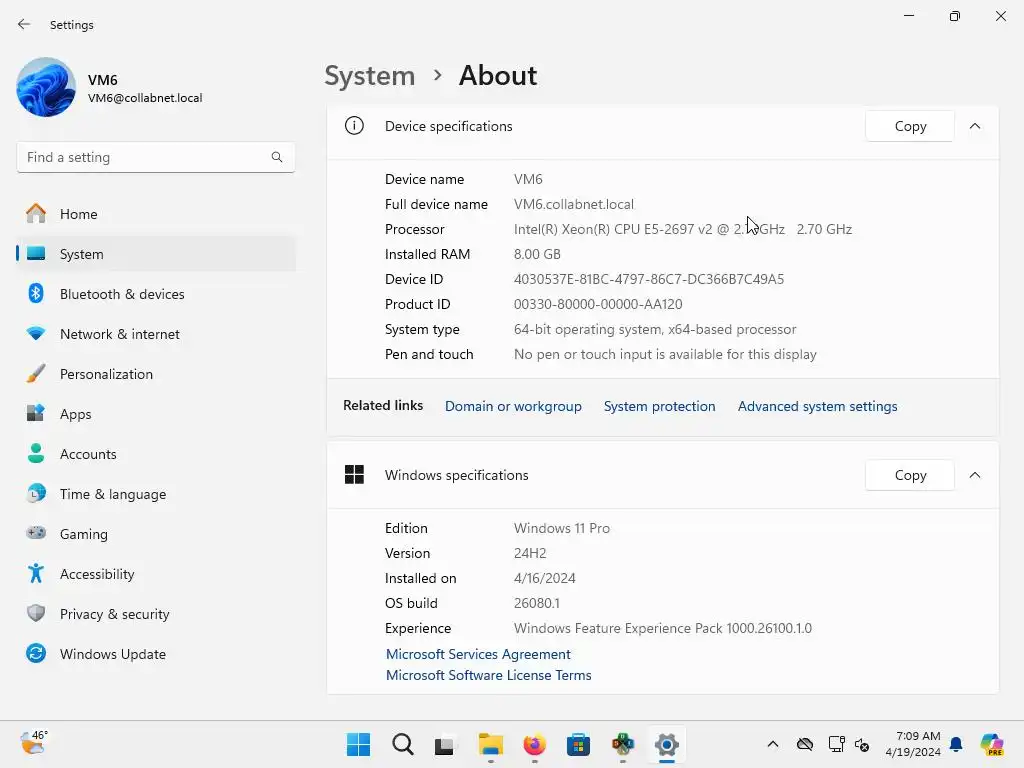This screenshot has height=768, width=1024.
Task: Click the shield Privacy & security icon
Action: pos(36,613)
